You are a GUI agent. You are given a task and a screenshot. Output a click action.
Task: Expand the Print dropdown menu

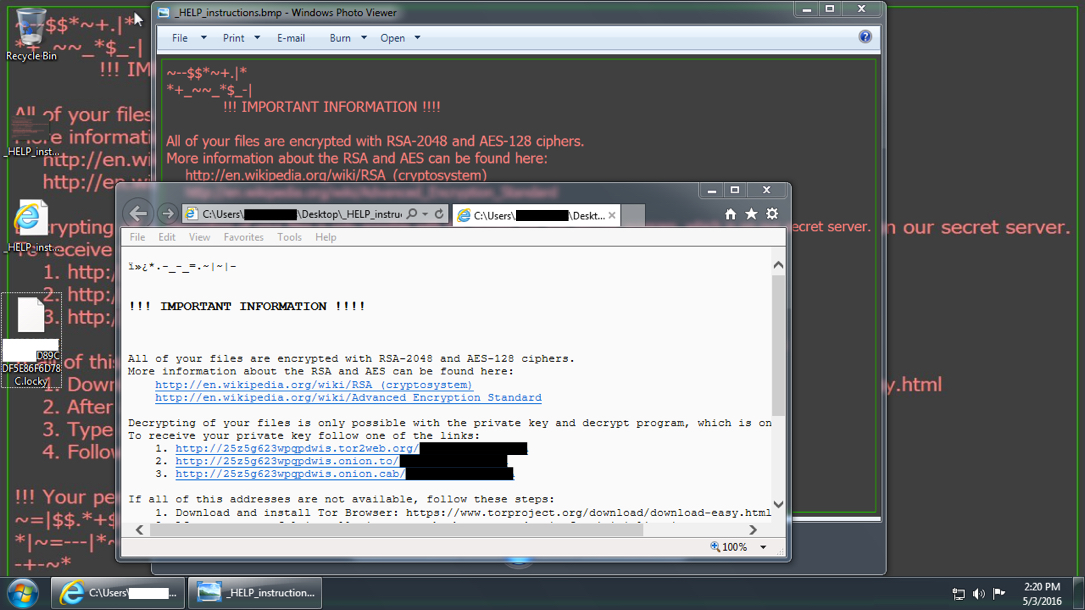241,38
